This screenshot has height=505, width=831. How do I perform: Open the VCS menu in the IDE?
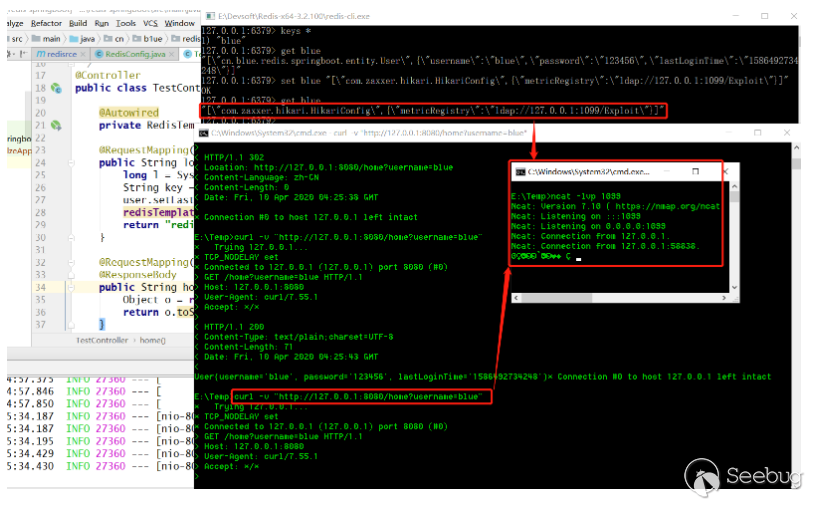pos(151,23)
